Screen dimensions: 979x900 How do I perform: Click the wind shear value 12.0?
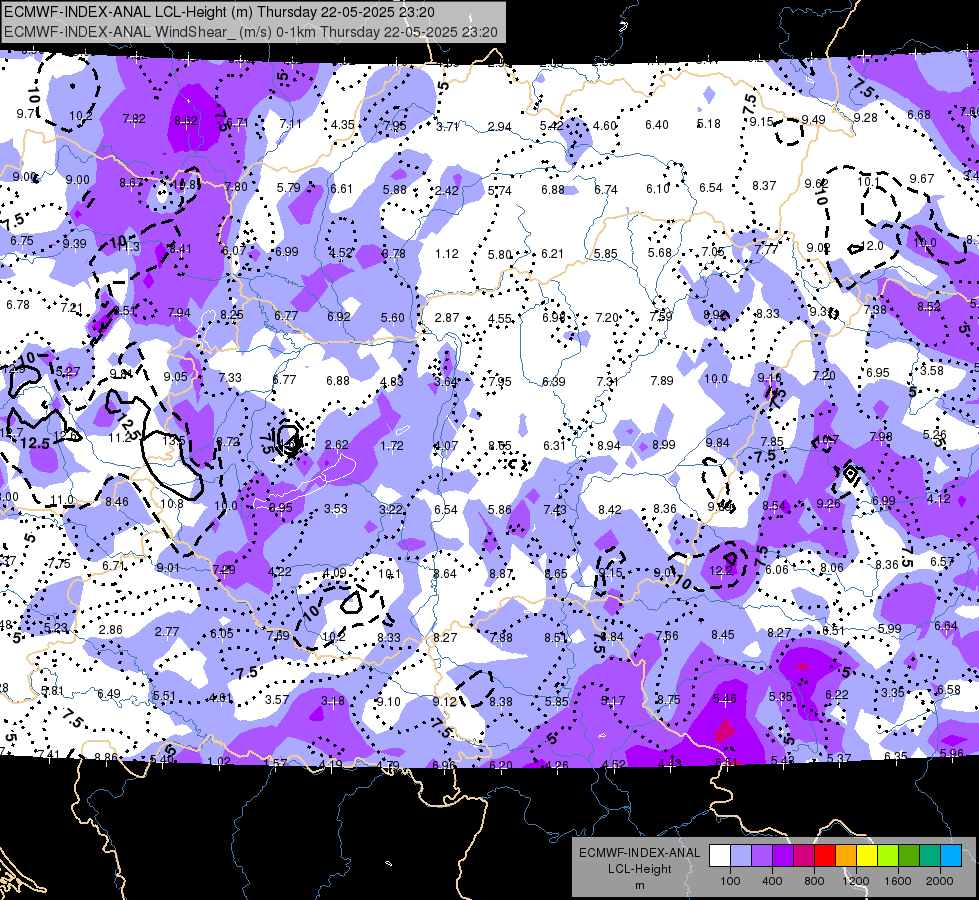click(x=872, y=245)
